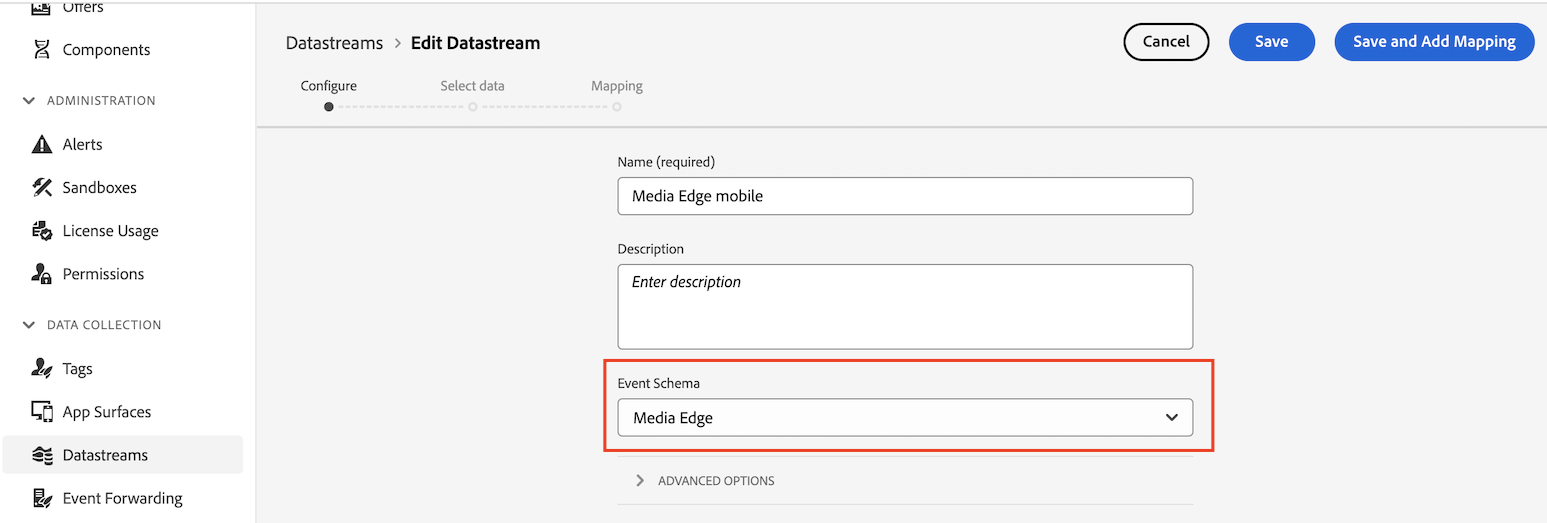Open the Datastreams stack icon
The width and height of the screenshot is (1547, 523).
tap(41, 455)
